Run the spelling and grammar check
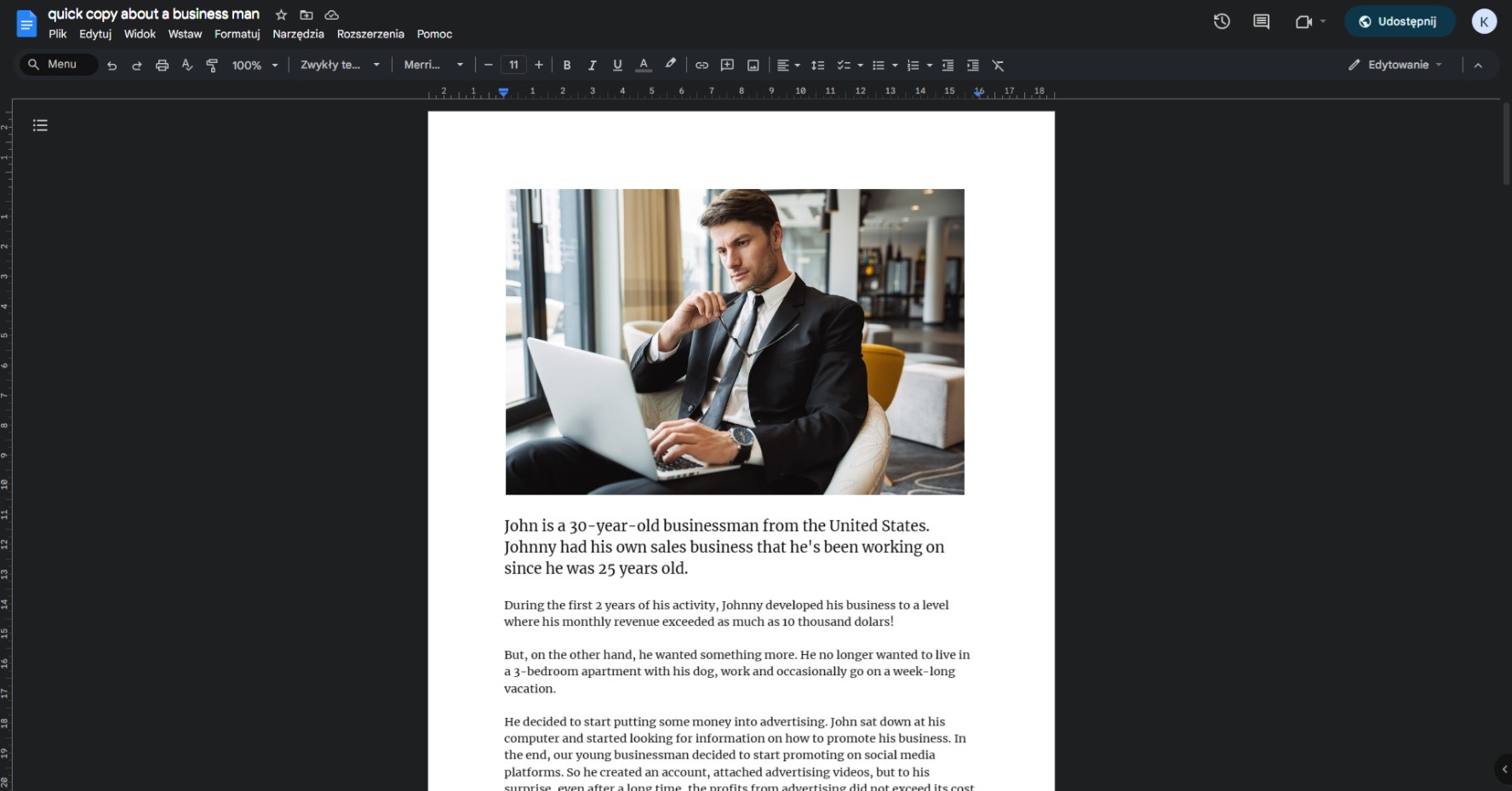The width and height of the screenshot is (1512, 791). 186,65
